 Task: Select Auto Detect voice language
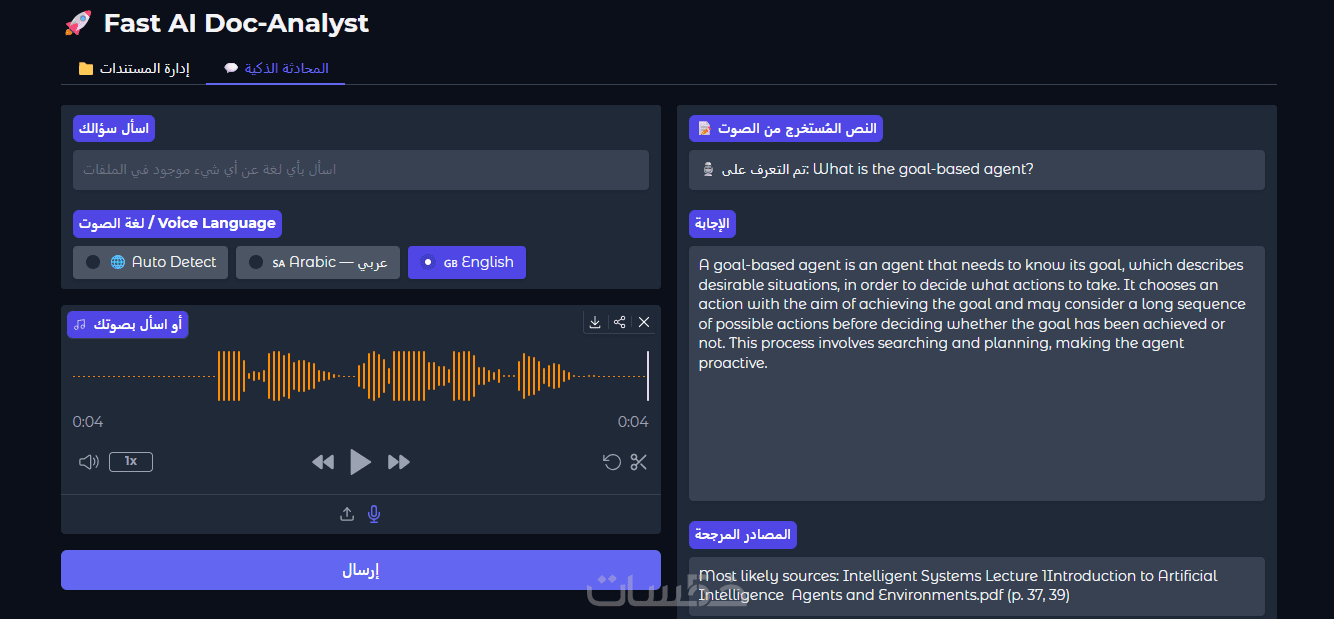[x=151, y=262]
